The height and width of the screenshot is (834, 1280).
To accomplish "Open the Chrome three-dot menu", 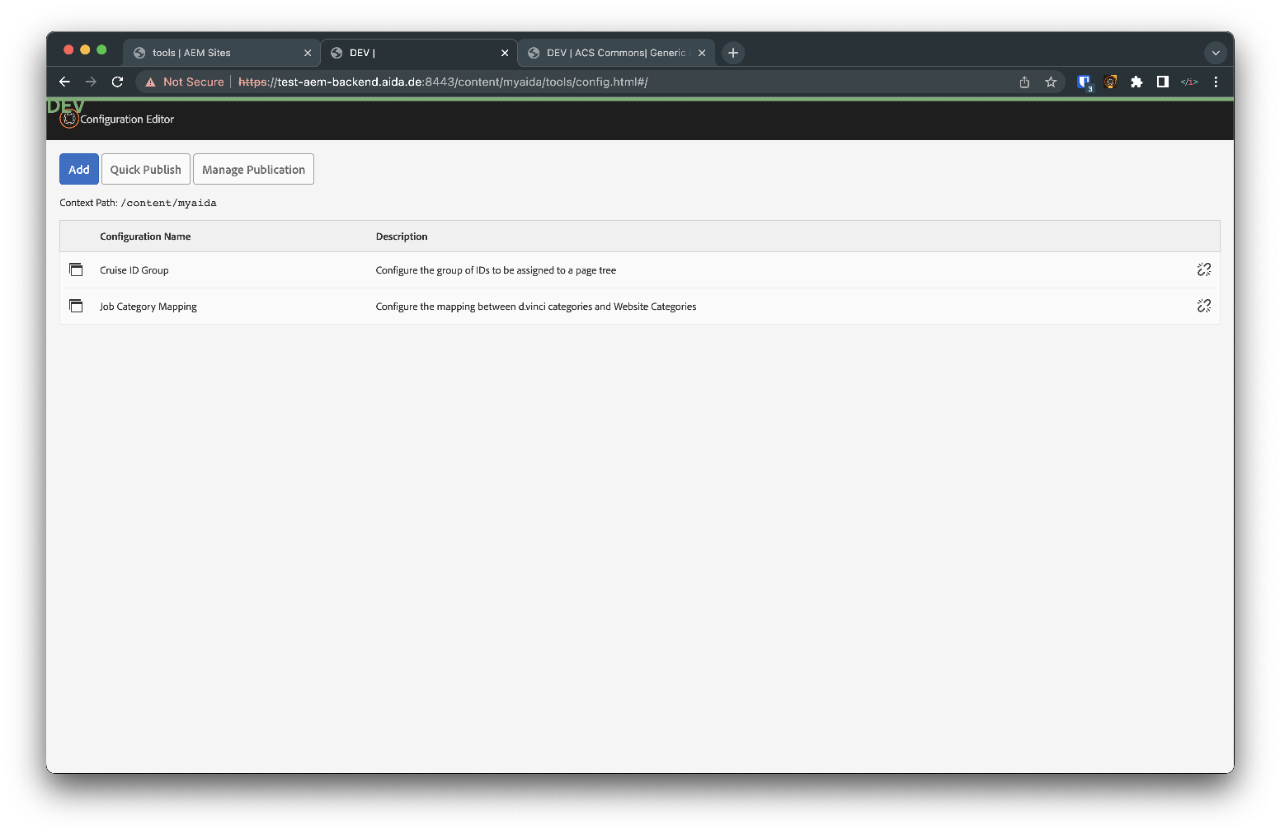I will pyautogui.click(x=1215, y=82).
